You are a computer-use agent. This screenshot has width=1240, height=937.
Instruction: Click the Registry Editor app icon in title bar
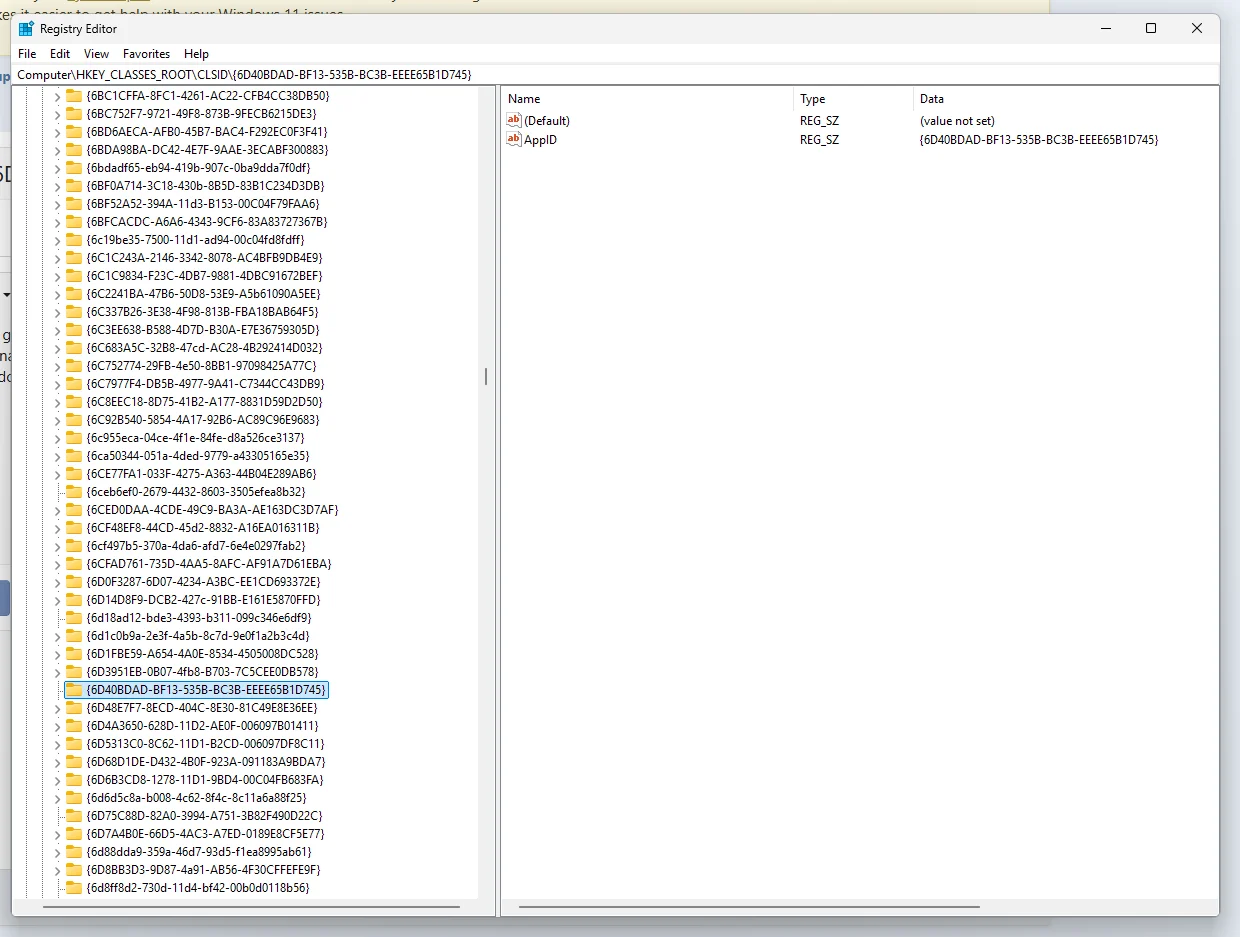pyautogui.click(x=26, y=29)
